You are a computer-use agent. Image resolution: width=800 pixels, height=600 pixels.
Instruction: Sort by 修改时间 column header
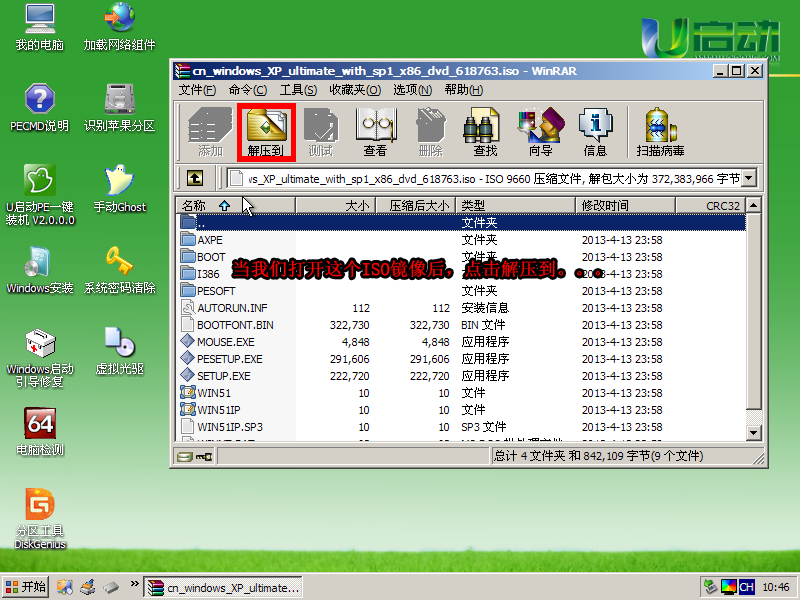click(625, 206)
